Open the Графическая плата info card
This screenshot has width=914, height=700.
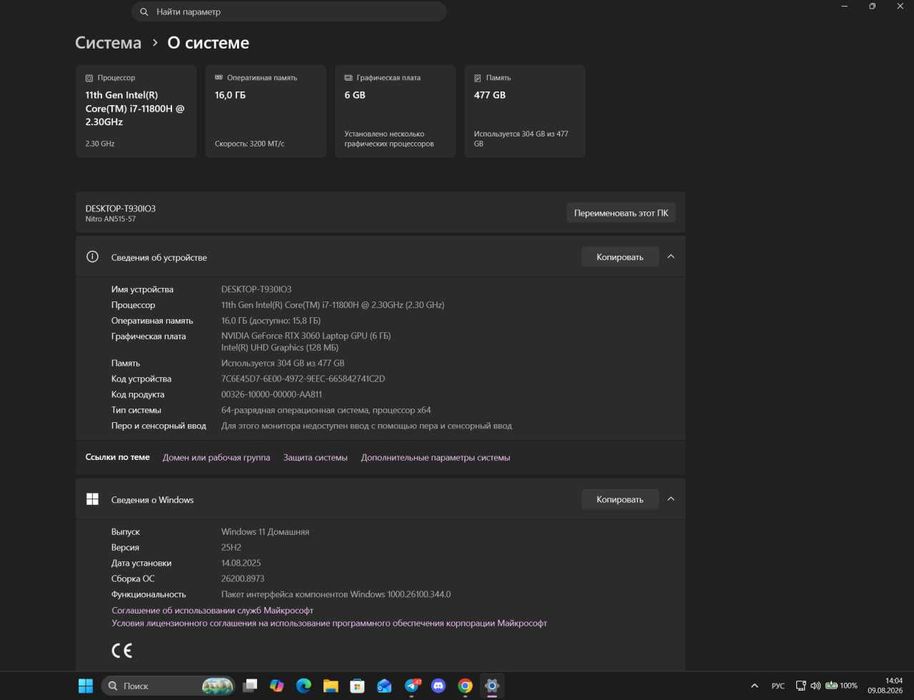[x=395, y=111]
